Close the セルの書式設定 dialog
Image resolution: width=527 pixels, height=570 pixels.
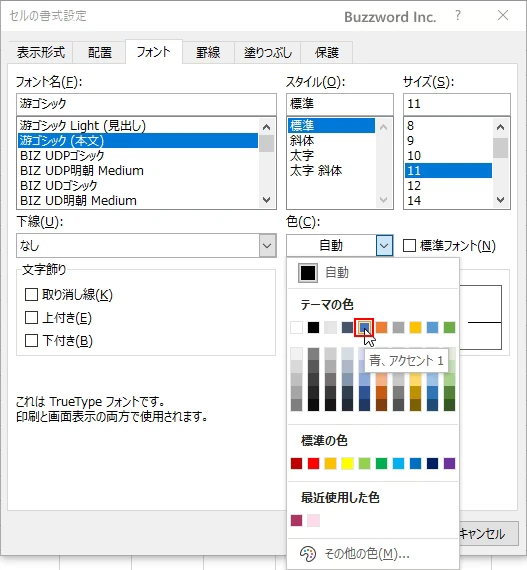click(503, 15)
